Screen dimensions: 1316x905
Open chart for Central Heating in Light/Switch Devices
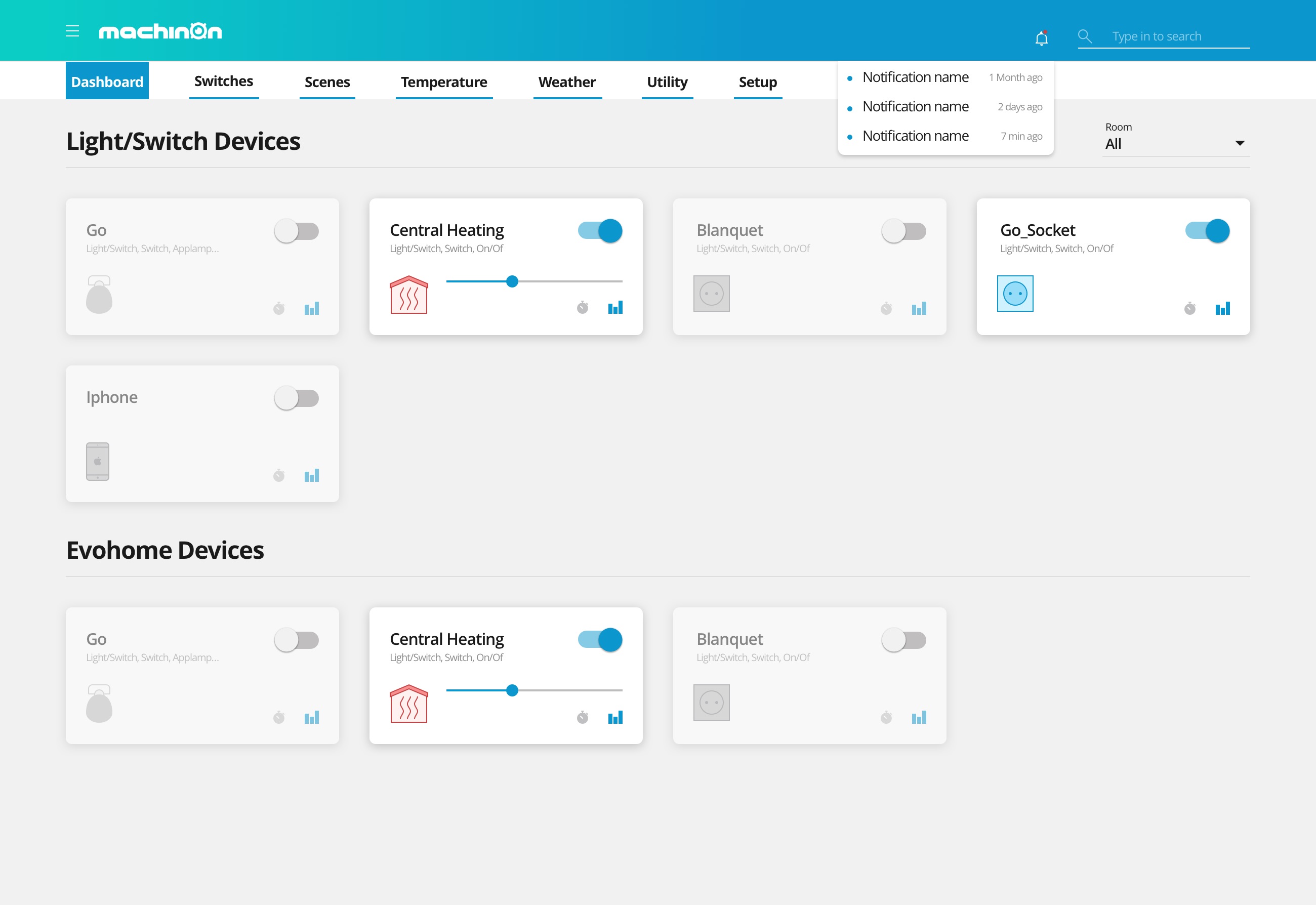pyautogui.click(x=616, y=307)
